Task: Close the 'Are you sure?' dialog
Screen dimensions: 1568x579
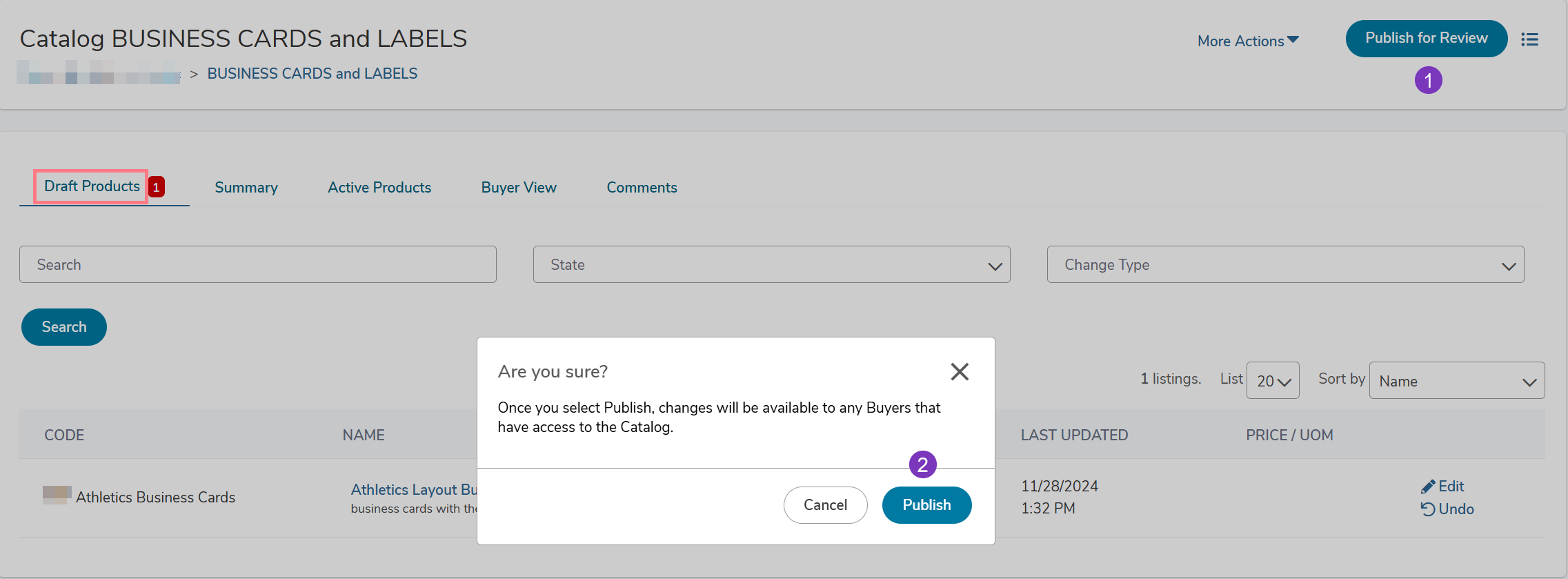Action: coord(959,372)
